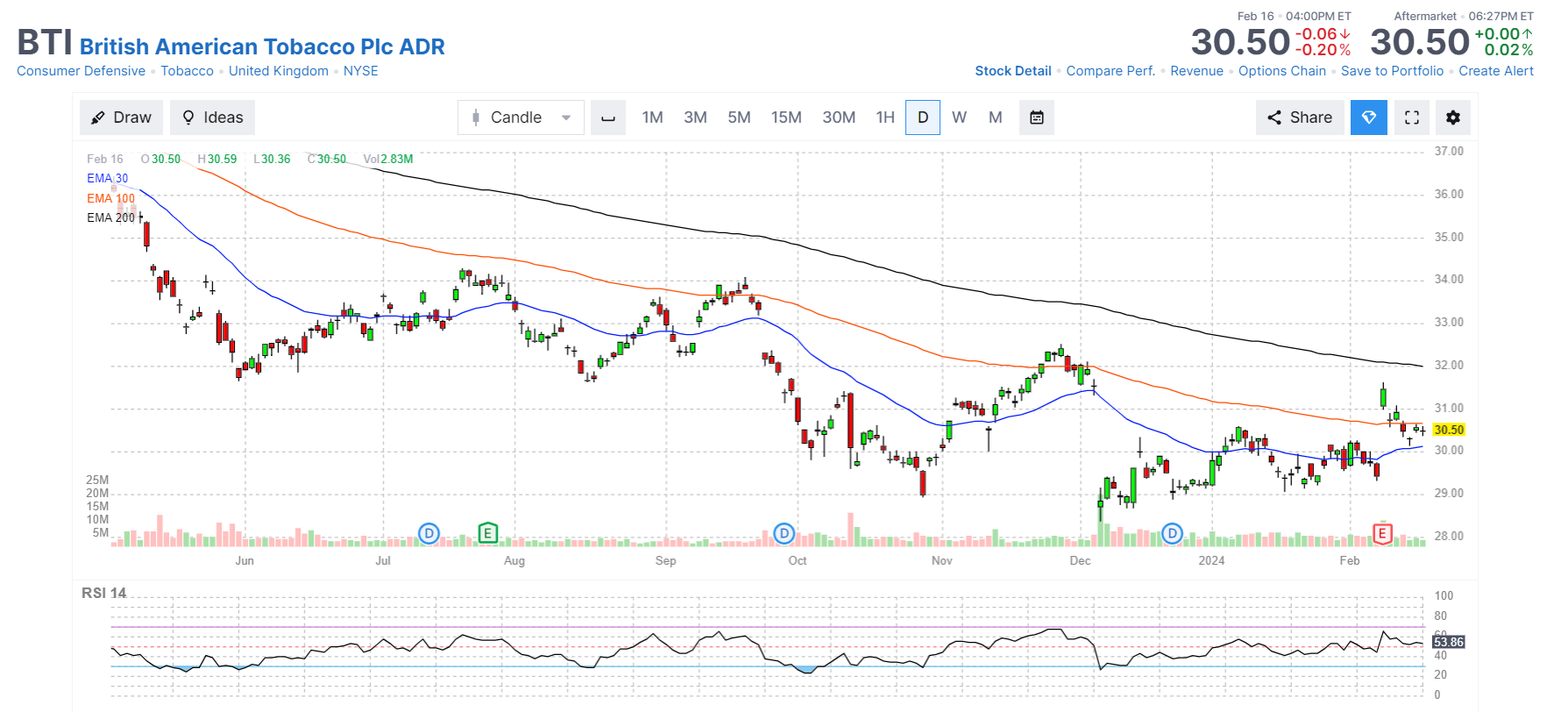Click Create Alert link
Viewport: 1568px width, 712px height.
click(1496, 71)
